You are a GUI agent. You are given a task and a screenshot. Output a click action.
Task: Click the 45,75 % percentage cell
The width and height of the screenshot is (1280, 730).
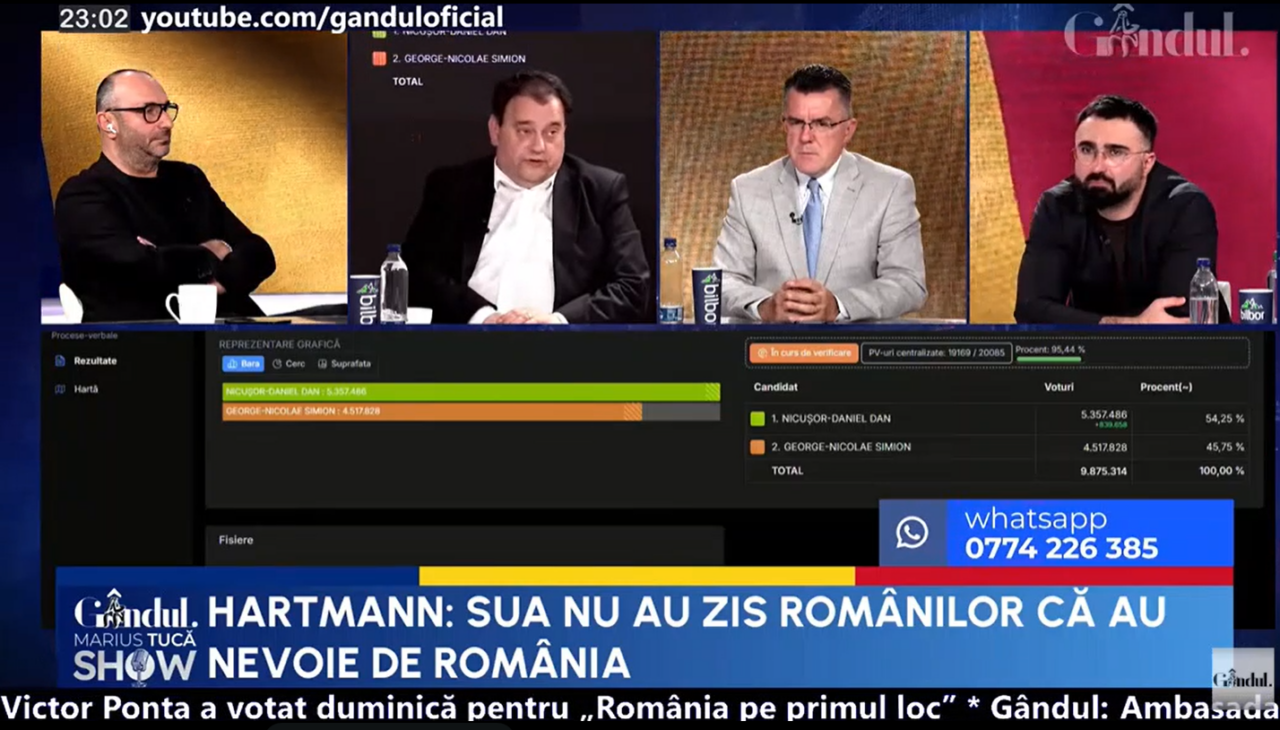[1225, 447]
